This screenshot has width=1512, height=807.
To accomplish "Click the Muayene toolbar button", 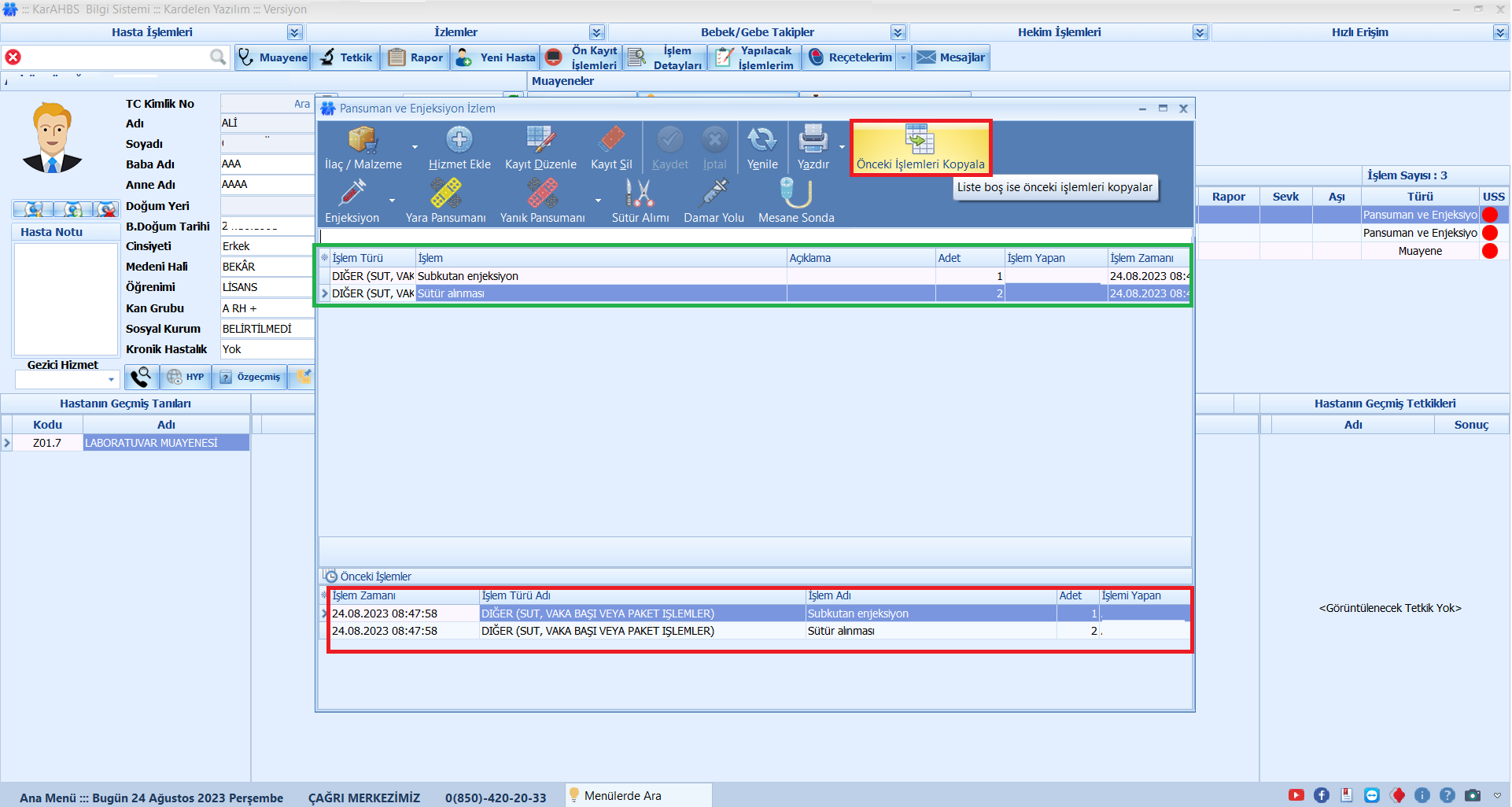I will point(273,57).
